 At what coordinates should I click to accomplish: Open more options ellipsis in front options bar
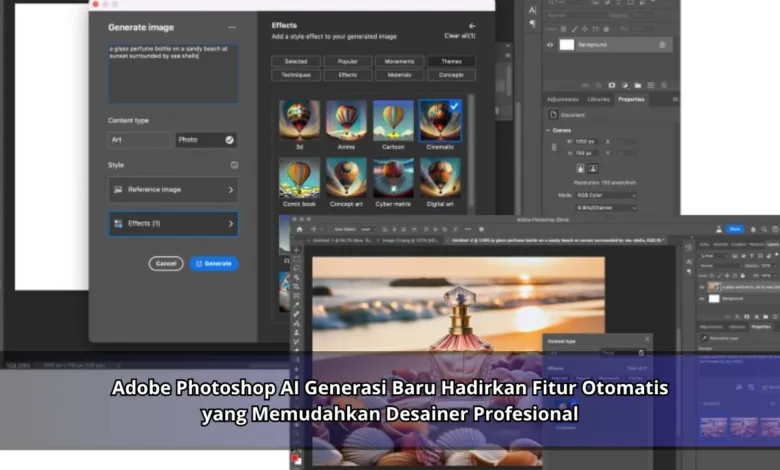coord(468,229)
